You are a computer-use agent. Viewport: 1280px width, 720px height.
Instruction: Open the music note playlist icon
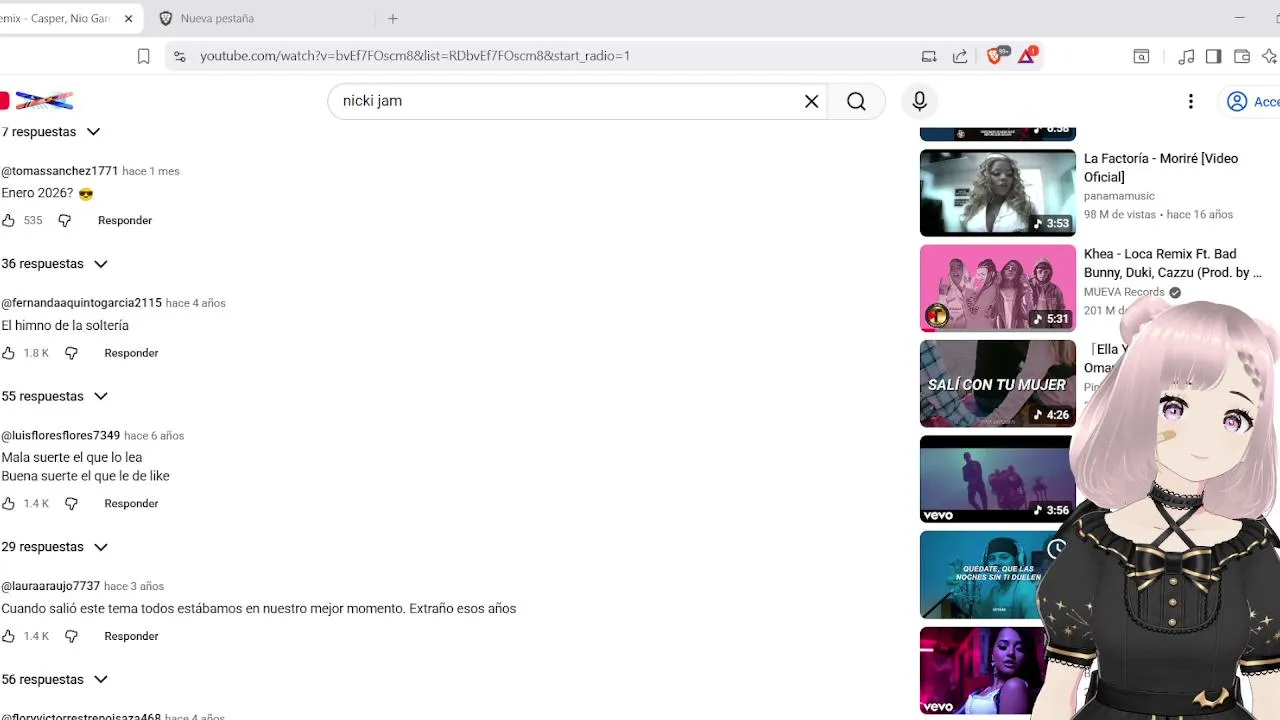point(1186,56)
